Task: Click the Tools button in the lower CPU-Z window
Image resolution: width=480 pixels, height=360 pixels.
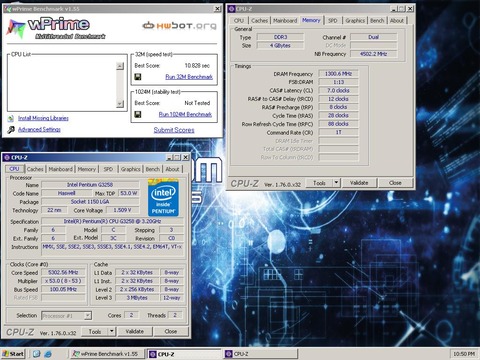Action: coord(95,332)
